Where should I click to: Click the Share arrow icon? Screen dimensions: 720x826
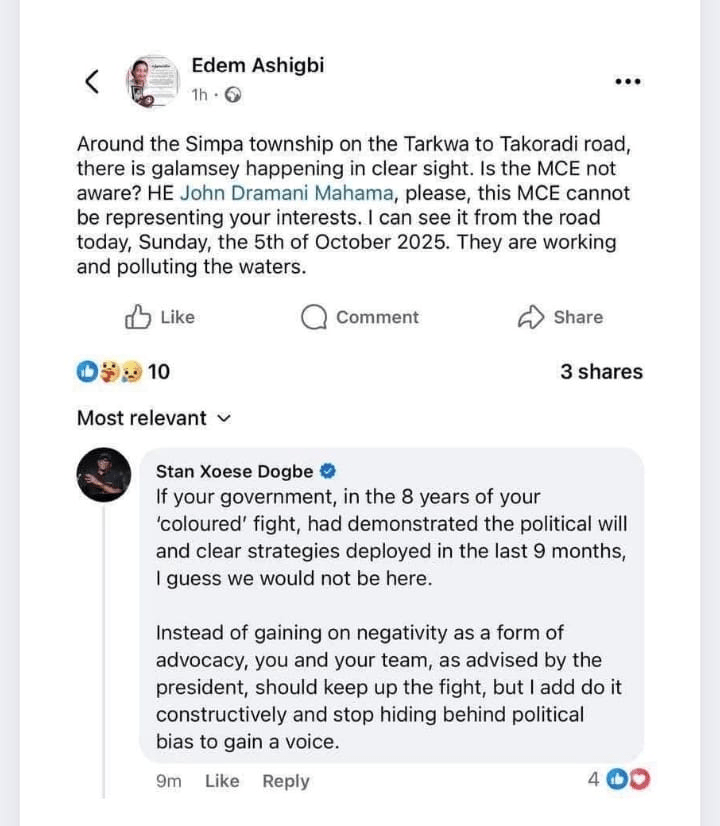pos(530,317)
